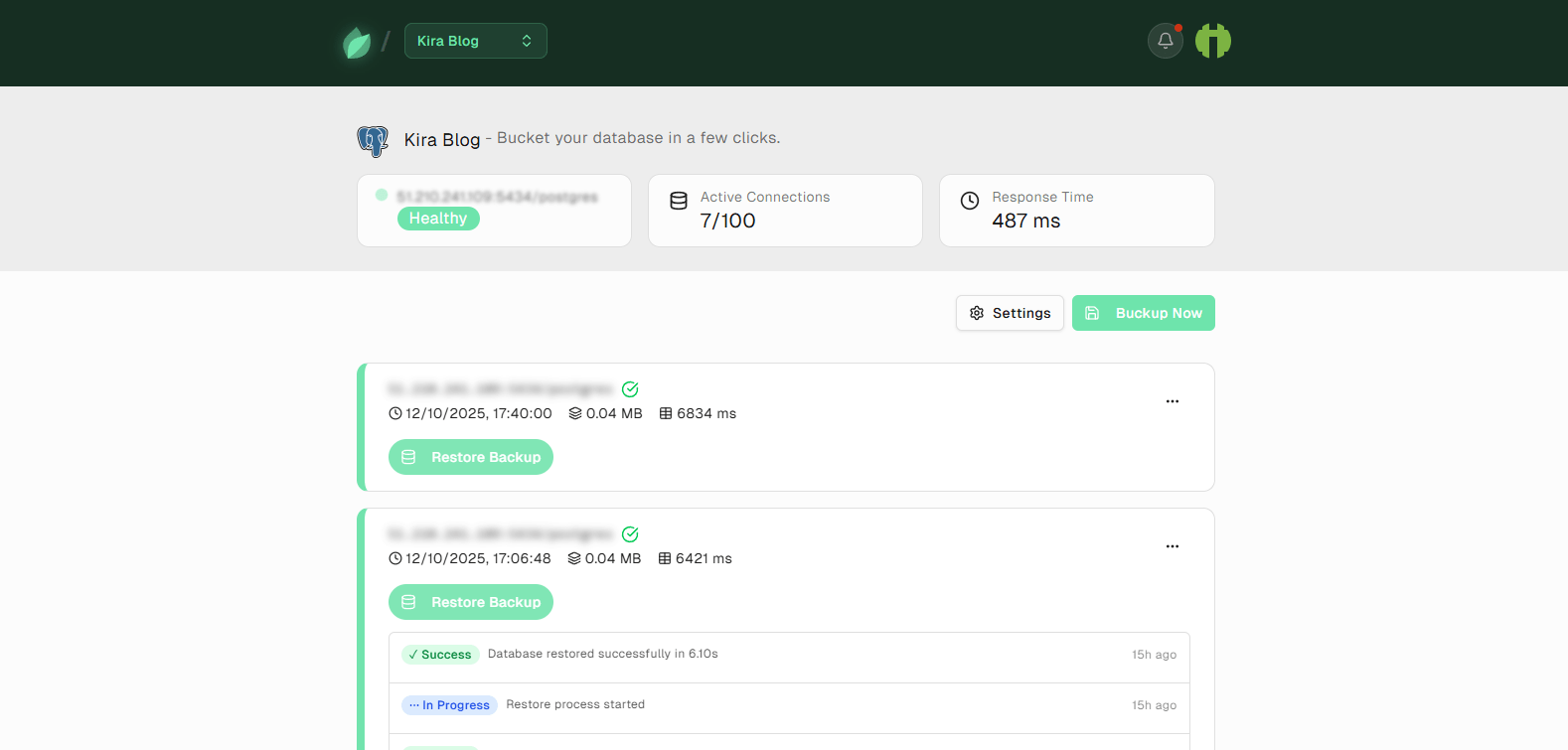
Task: Click the Response Time clock icon
Action: click(x=970, y=201)
